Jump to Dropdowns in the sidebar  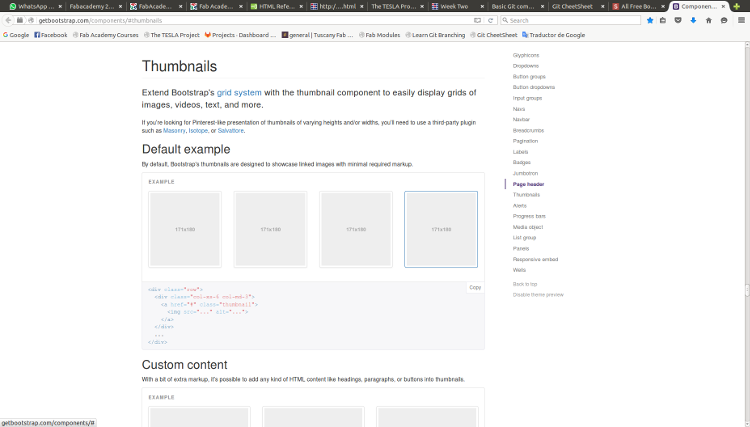click(526, 66)
